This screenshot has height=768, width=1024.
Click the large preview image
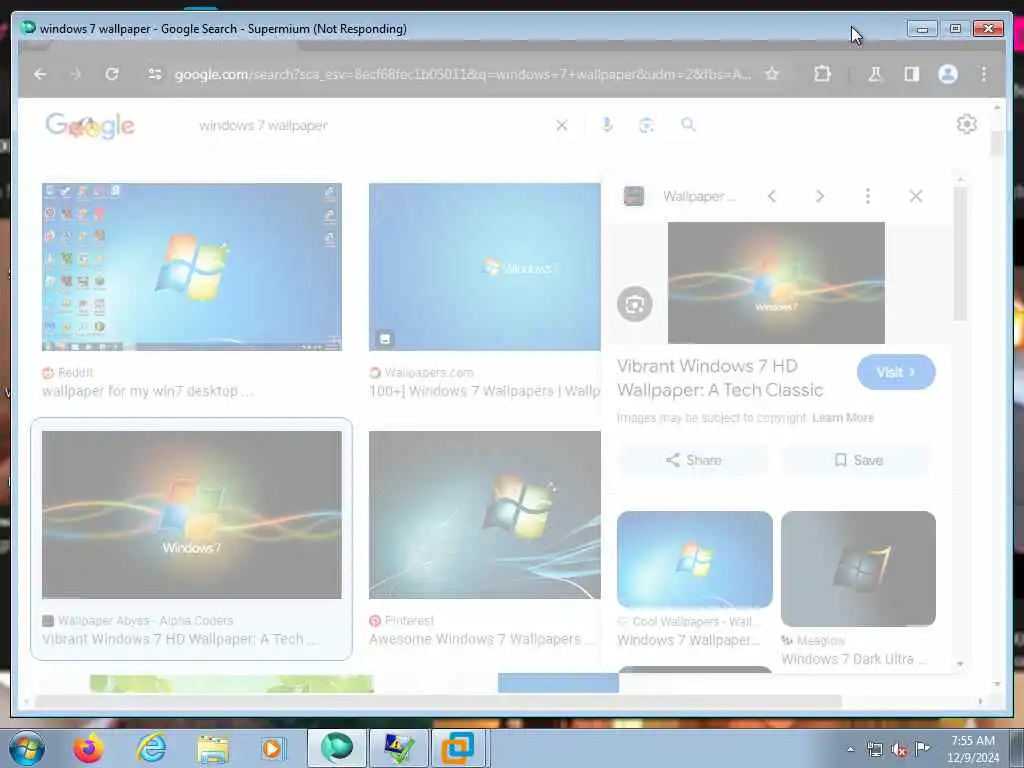coord(776,283)
